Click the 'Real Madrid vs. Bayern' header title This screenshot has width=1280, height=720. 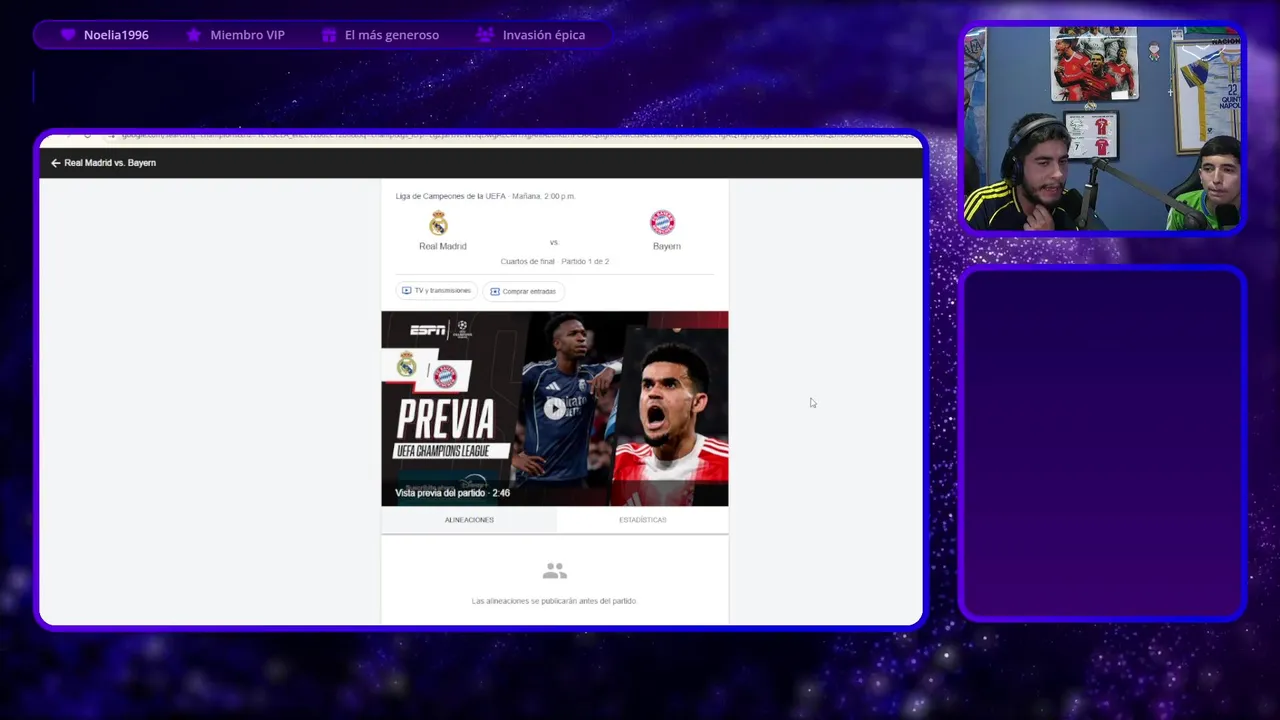pyautogui.click(x=110, y=163)
